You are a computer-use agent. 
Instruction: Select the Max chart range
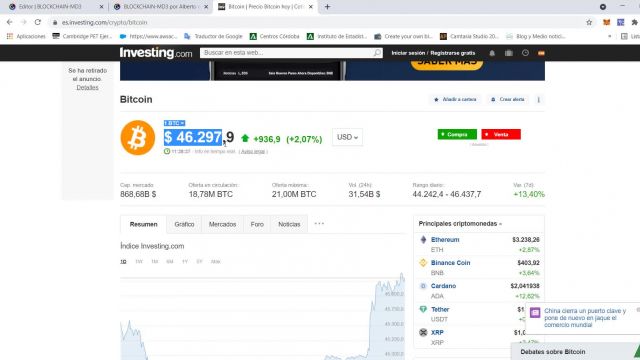coord(216,262)
